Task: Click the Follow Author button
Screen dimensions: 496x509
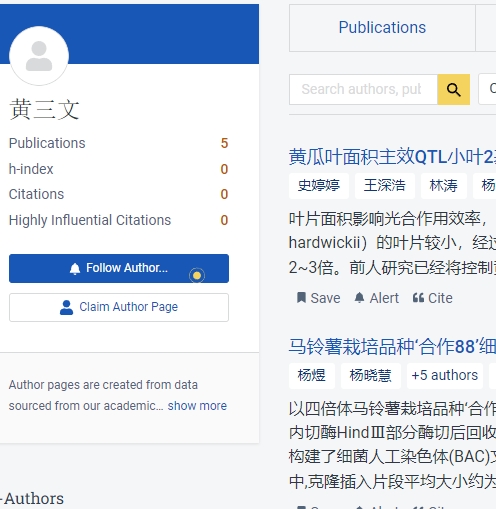Action: [119, 268]
